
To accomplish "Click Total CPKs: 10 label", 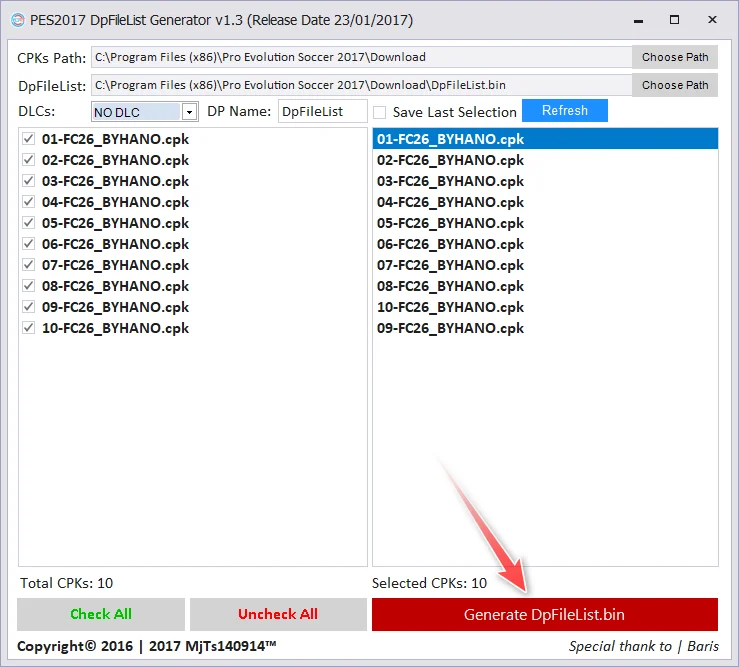I will point(66,583).
